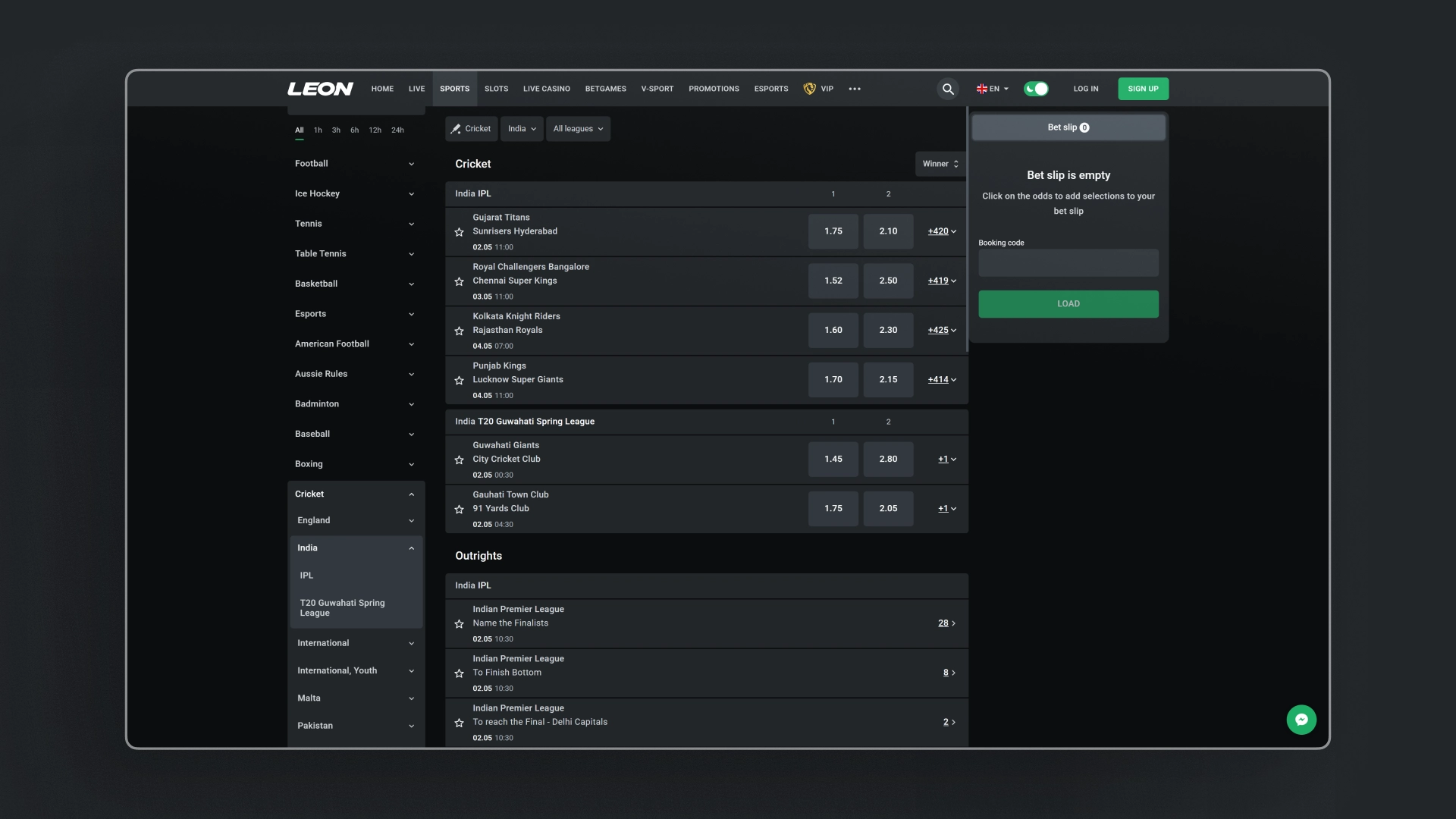This screenshot has width=1456, height=819.
Task: Open the SLOTS menu item
Action: tap(497, 89)
